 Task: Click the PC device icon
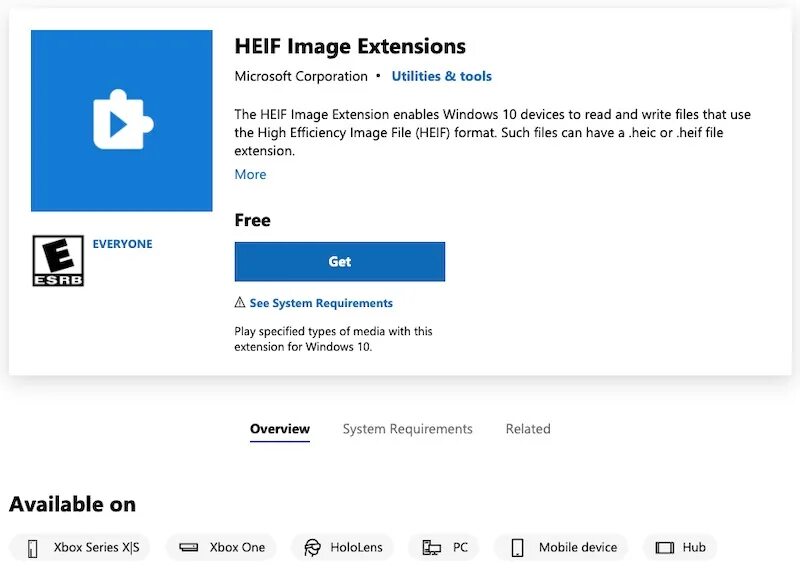431,547
